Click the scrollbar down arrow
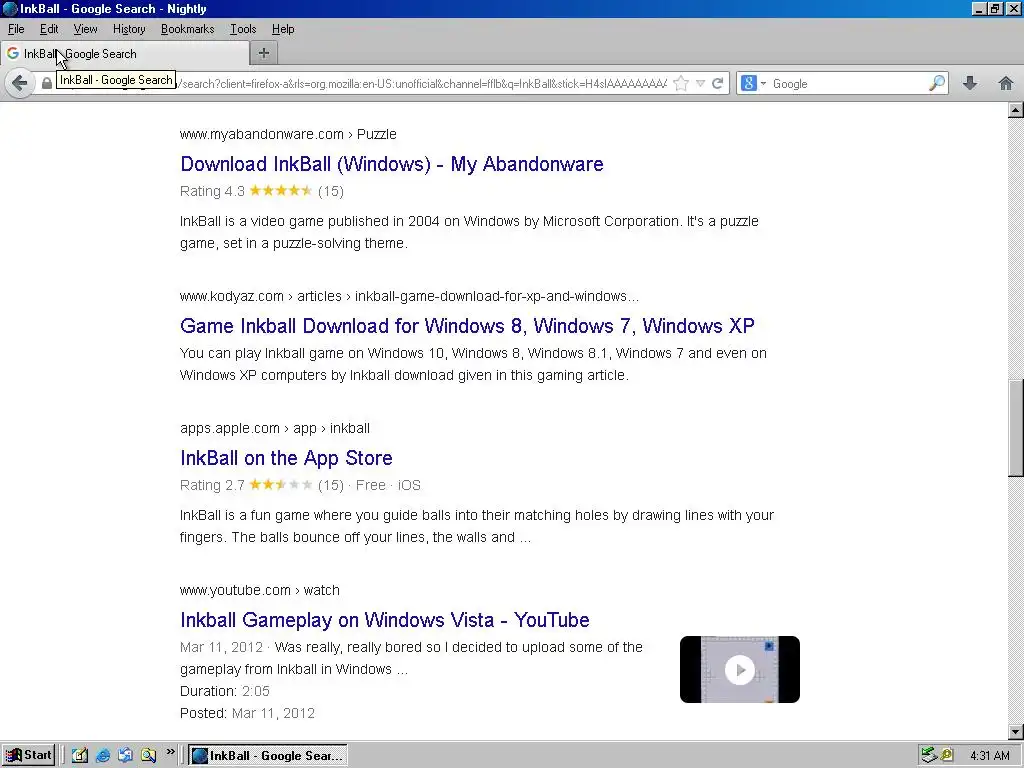The height and width of the screenshot is (768, 1024). pyautogui.click(x=1016, y=731)
